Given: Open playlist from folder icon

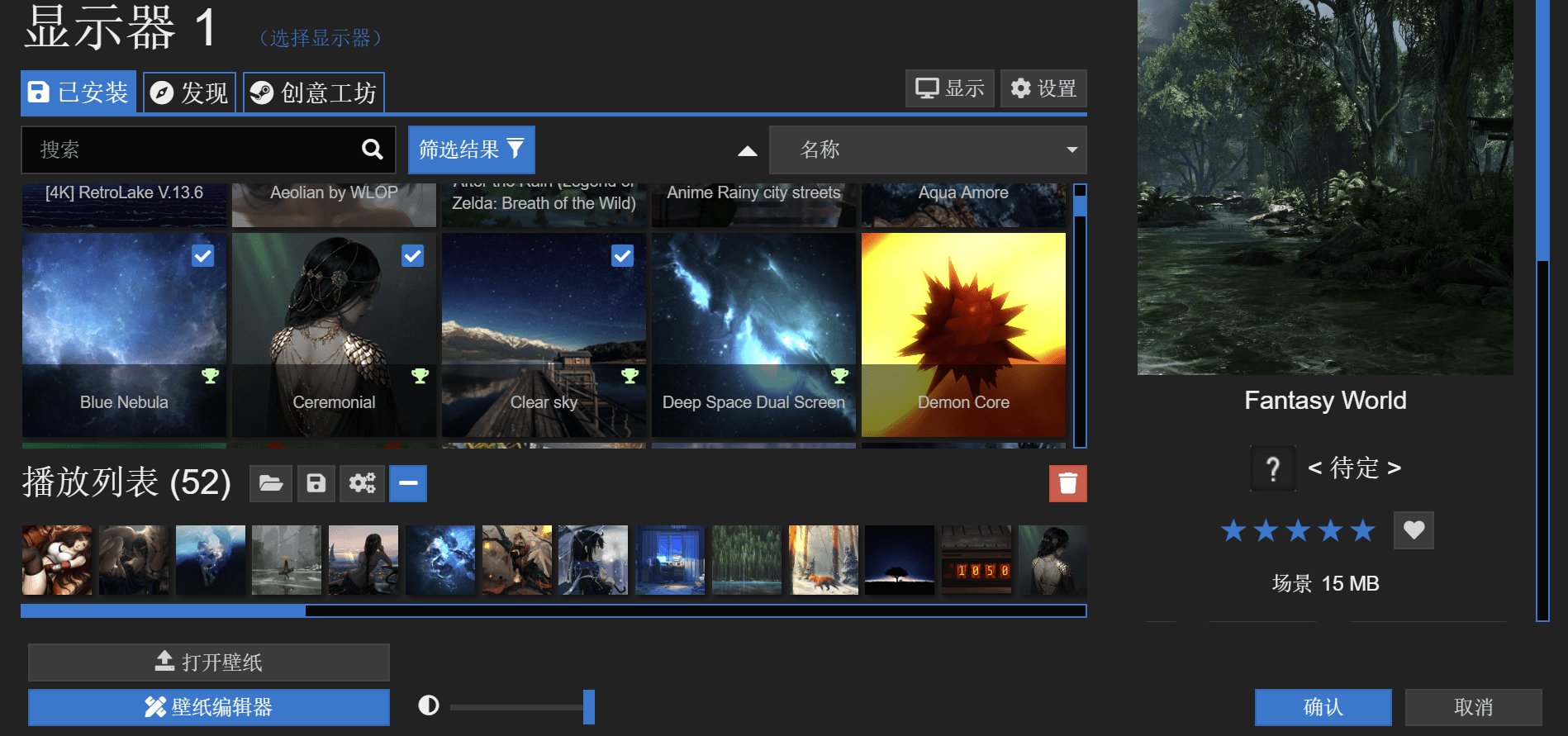Looking at the screenshot, I should [x=271, y=483].
